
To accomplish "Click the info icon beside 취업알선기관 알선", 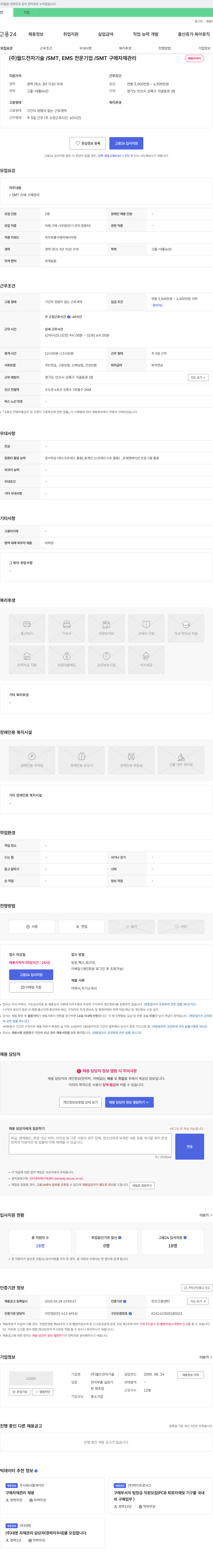I will (120, 1237).
